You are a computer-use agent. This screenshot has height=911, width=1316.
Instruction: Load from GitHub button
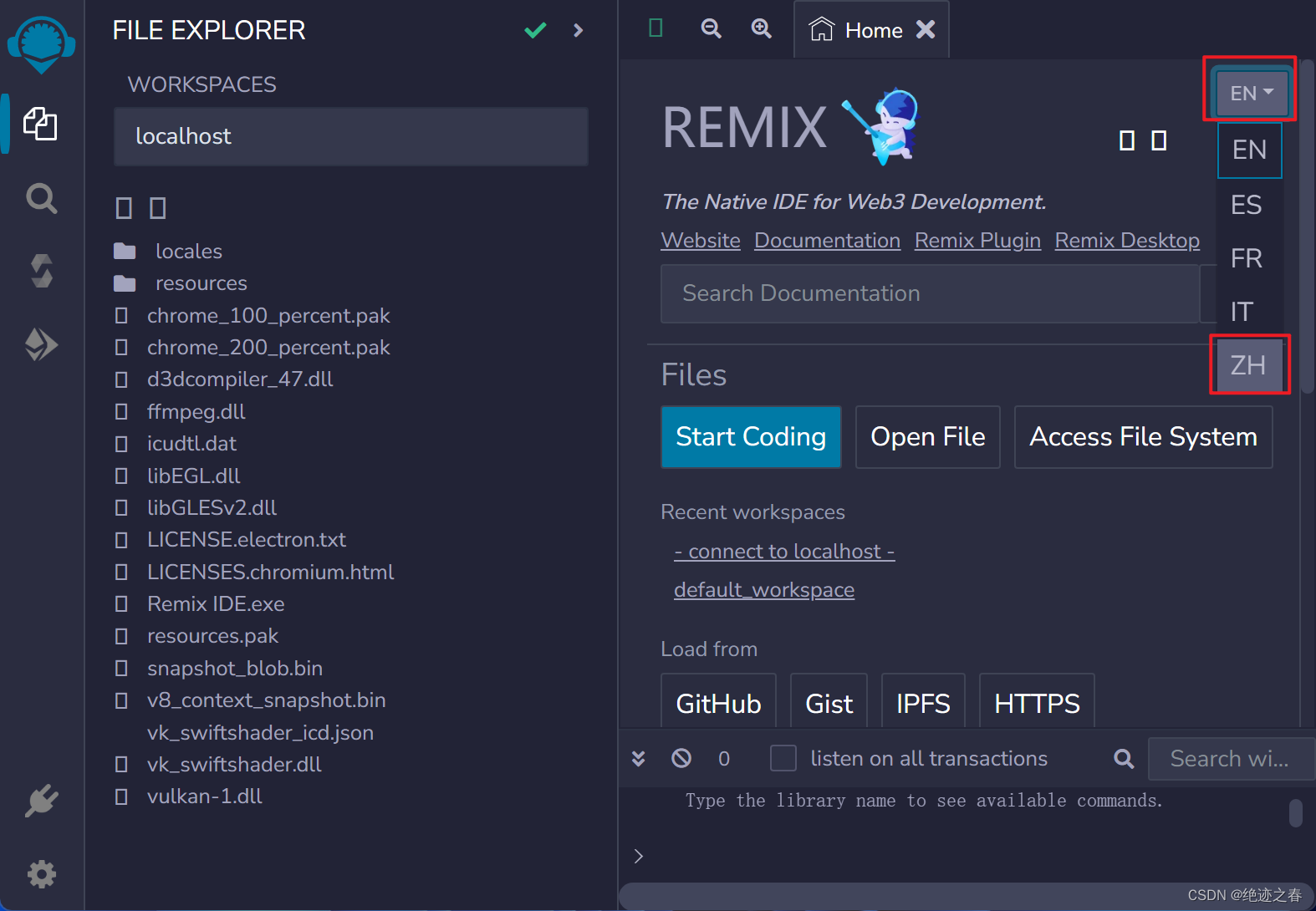[x=718, y=702]
